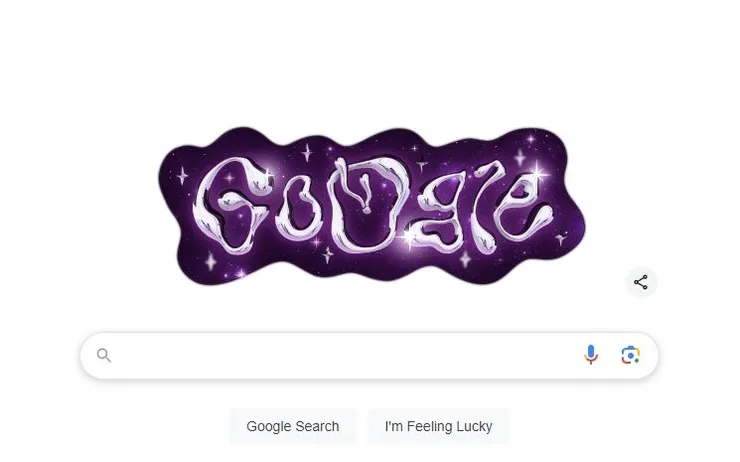Click the silver letter l in doodle
Screen dimensions: 740x462
[484, 208]
